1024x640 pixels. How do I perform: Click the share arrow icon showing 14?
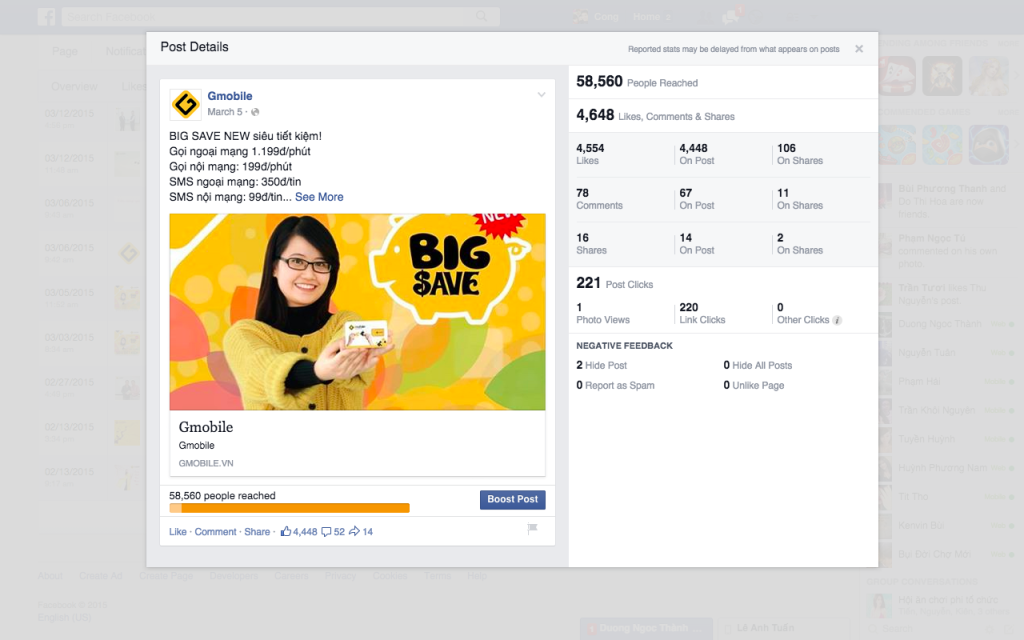tap(354, 532)
